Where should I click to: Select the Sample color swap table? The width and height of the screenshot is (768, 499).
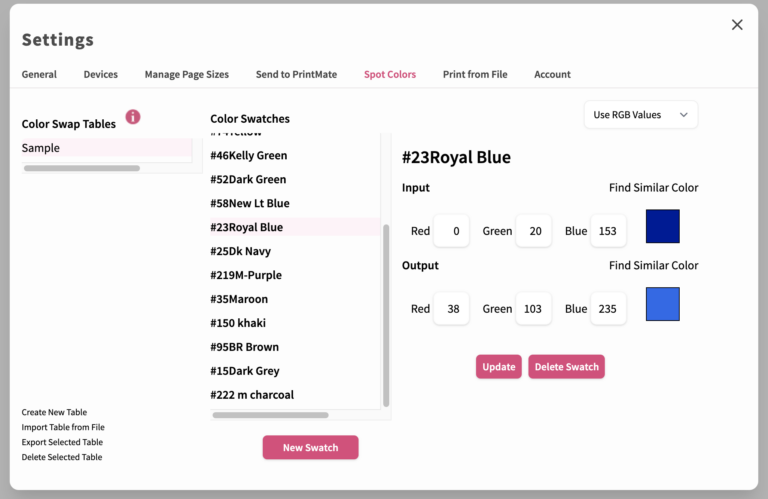tap(106, 148)
